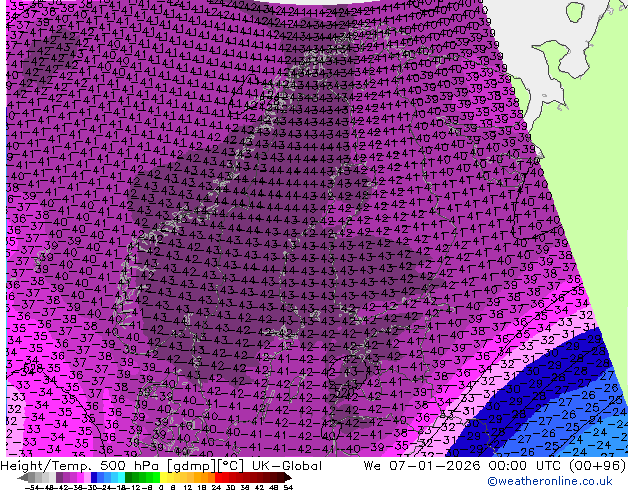Select the dark purple swatch above -42 in legend

[59, 477]
